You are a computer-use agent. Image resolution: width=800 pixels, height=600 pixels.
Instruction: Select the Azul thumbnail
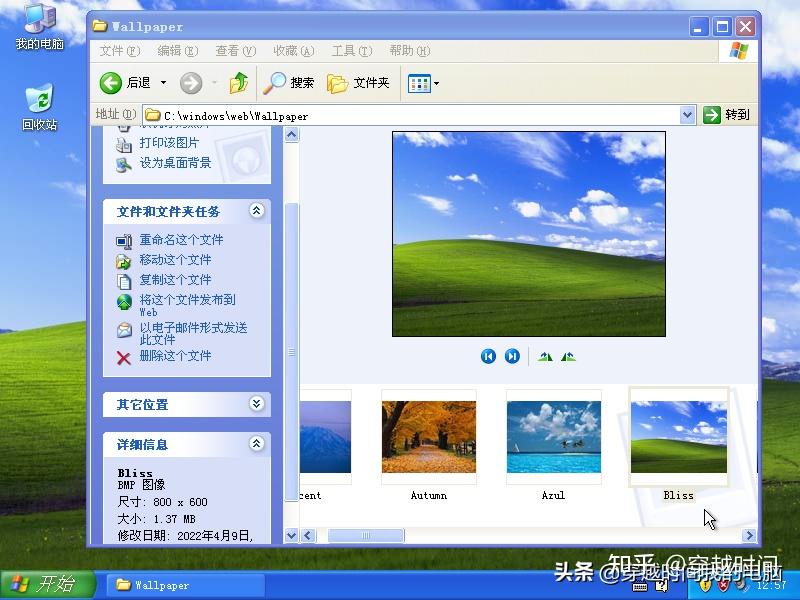point(554,437)
